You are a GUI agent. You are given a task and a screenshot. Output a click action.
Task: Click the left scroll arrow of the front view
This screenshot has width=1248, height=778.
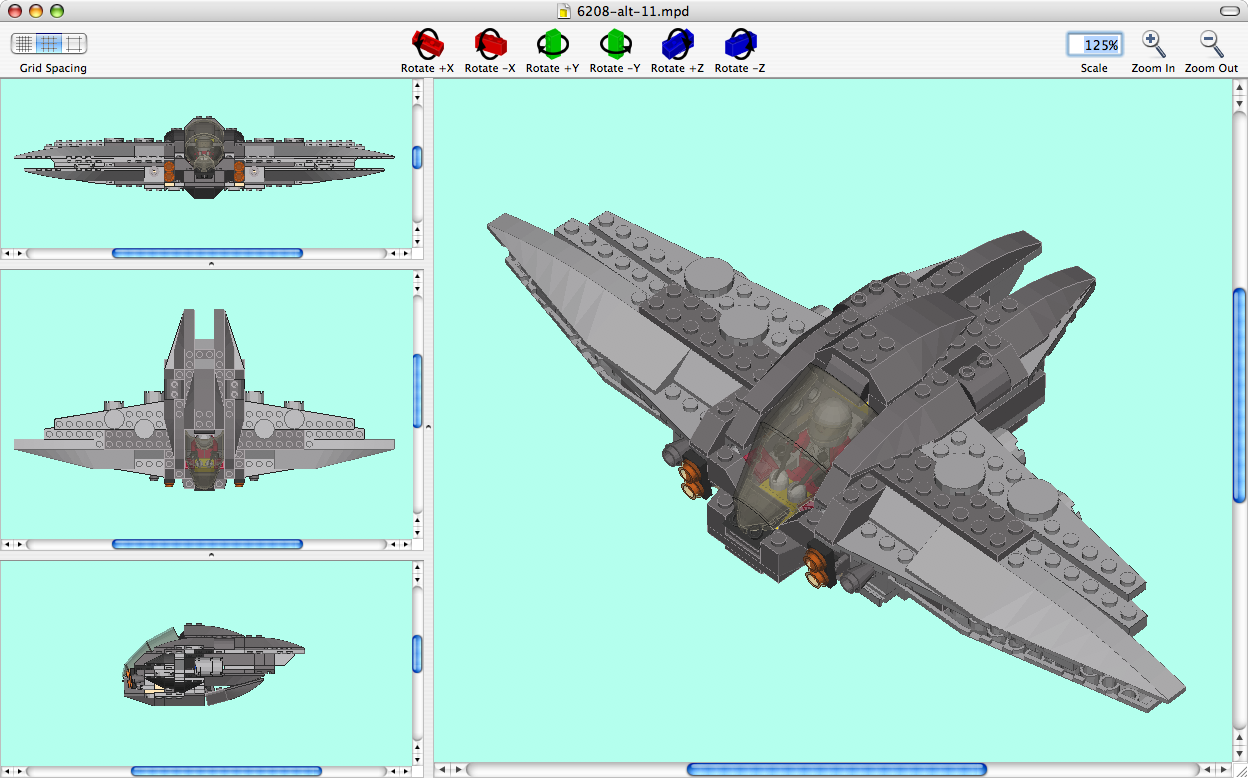tap(8, 544)
